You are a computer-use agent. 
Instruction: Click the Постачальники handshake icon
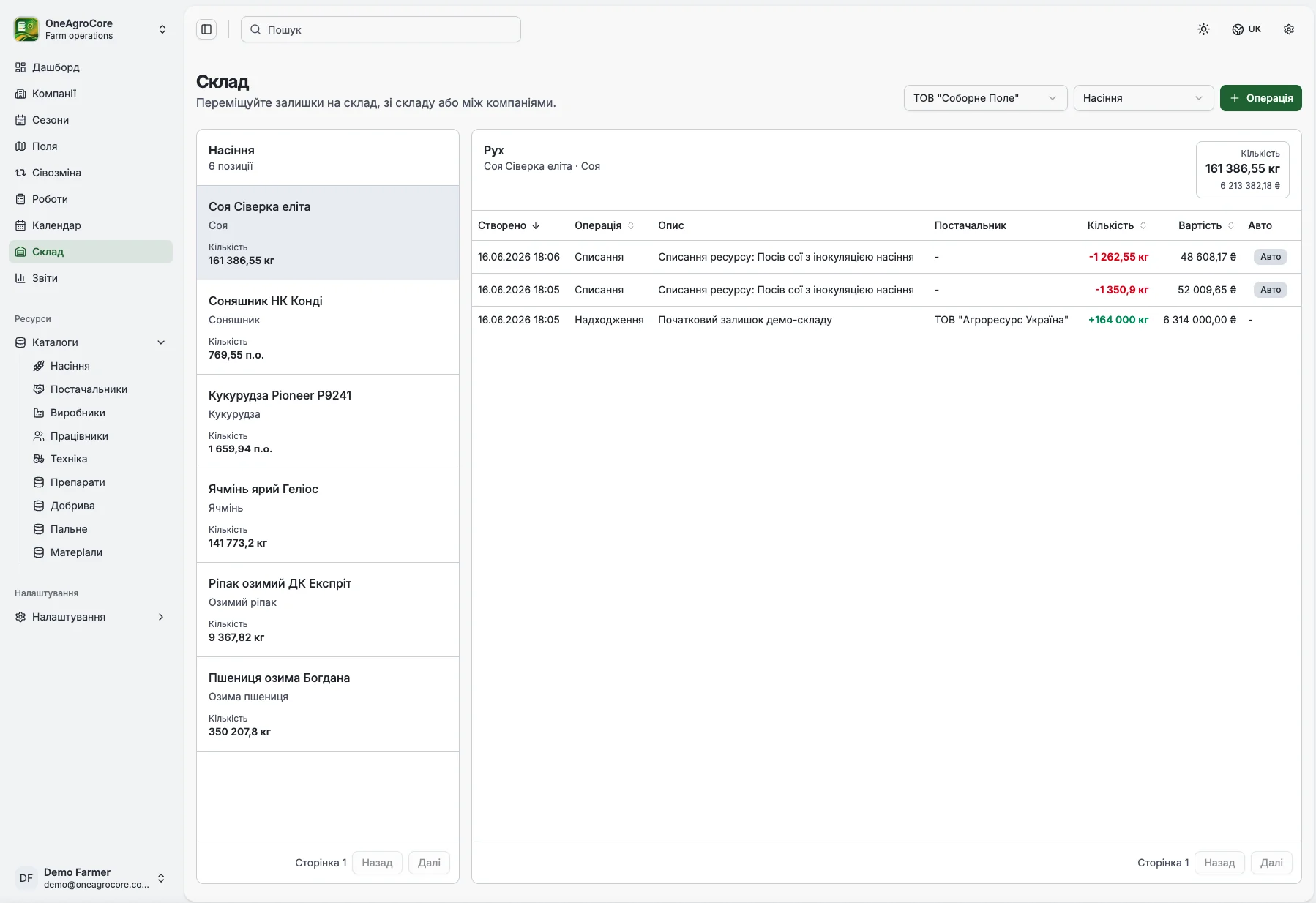point(39,389)
